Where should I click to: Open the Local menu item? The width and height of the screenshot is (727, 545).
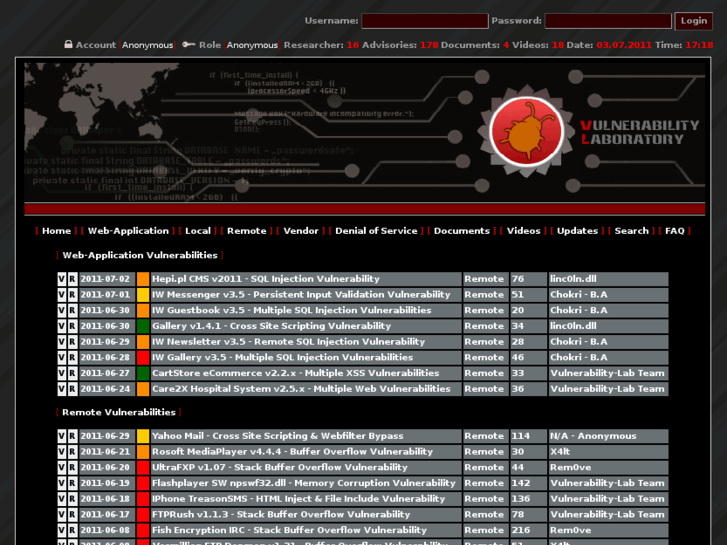coord(198,231)
